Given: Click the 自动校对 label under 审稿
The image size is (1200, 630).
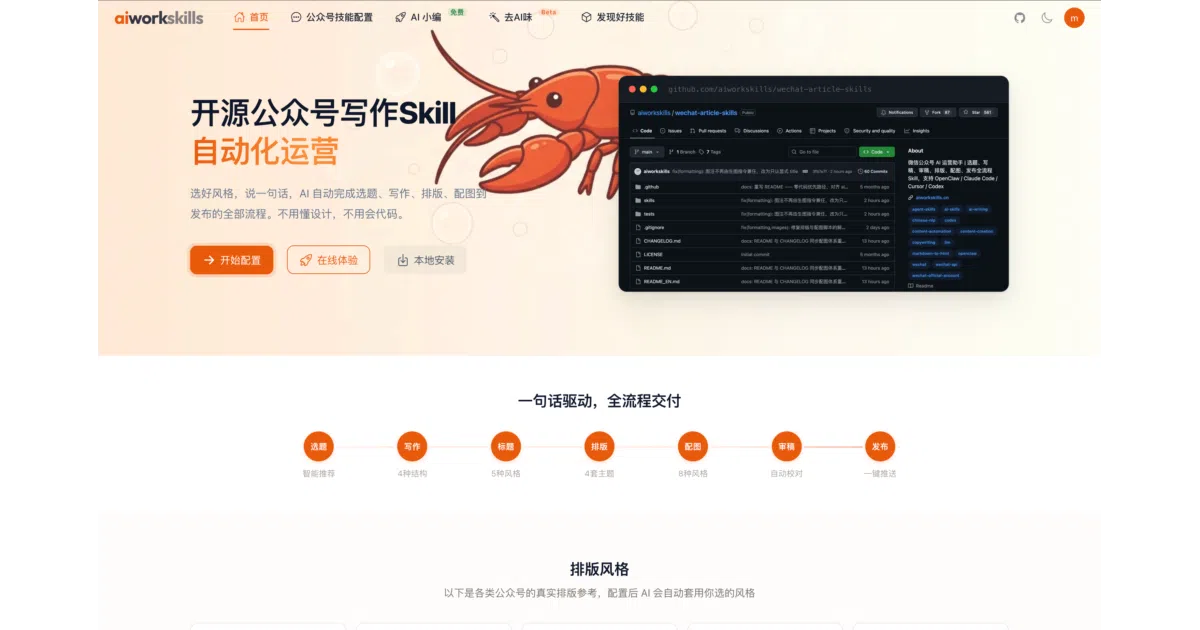Looking at the screenshot, I should pyautogui.click(x=786, y=473).
